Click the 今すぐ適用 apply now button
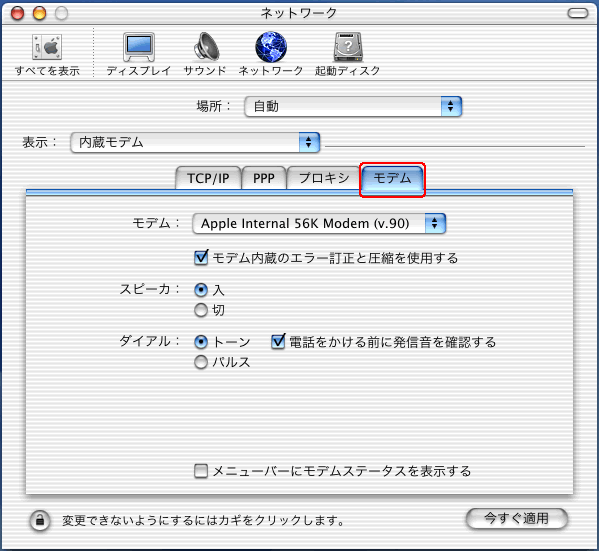This screenshot has height=551, width=599. pos(517,519)
